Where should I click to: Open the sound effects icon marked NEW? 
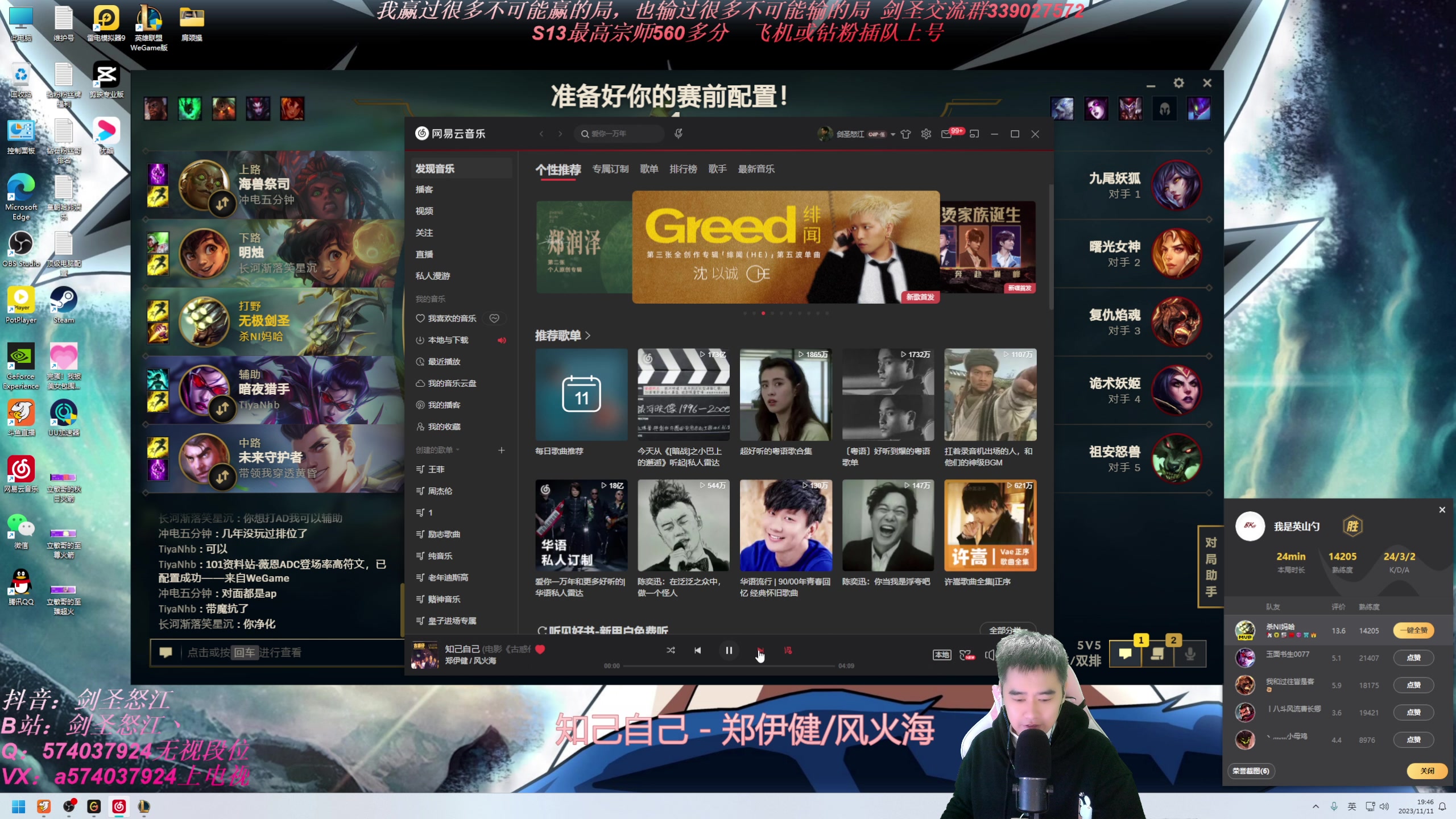[967, 655]
